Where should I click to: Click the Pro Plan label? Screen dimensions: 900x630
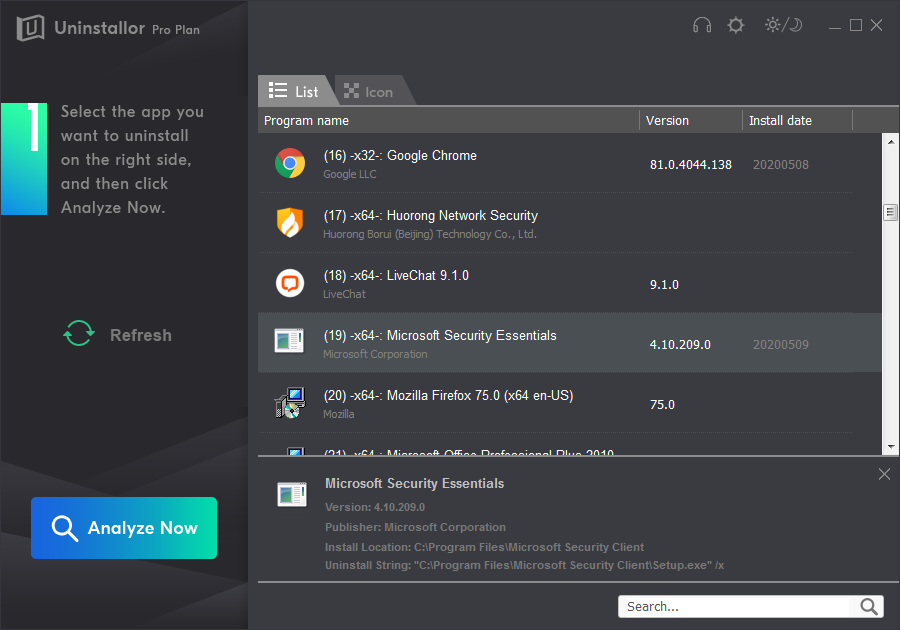(176, 30)
